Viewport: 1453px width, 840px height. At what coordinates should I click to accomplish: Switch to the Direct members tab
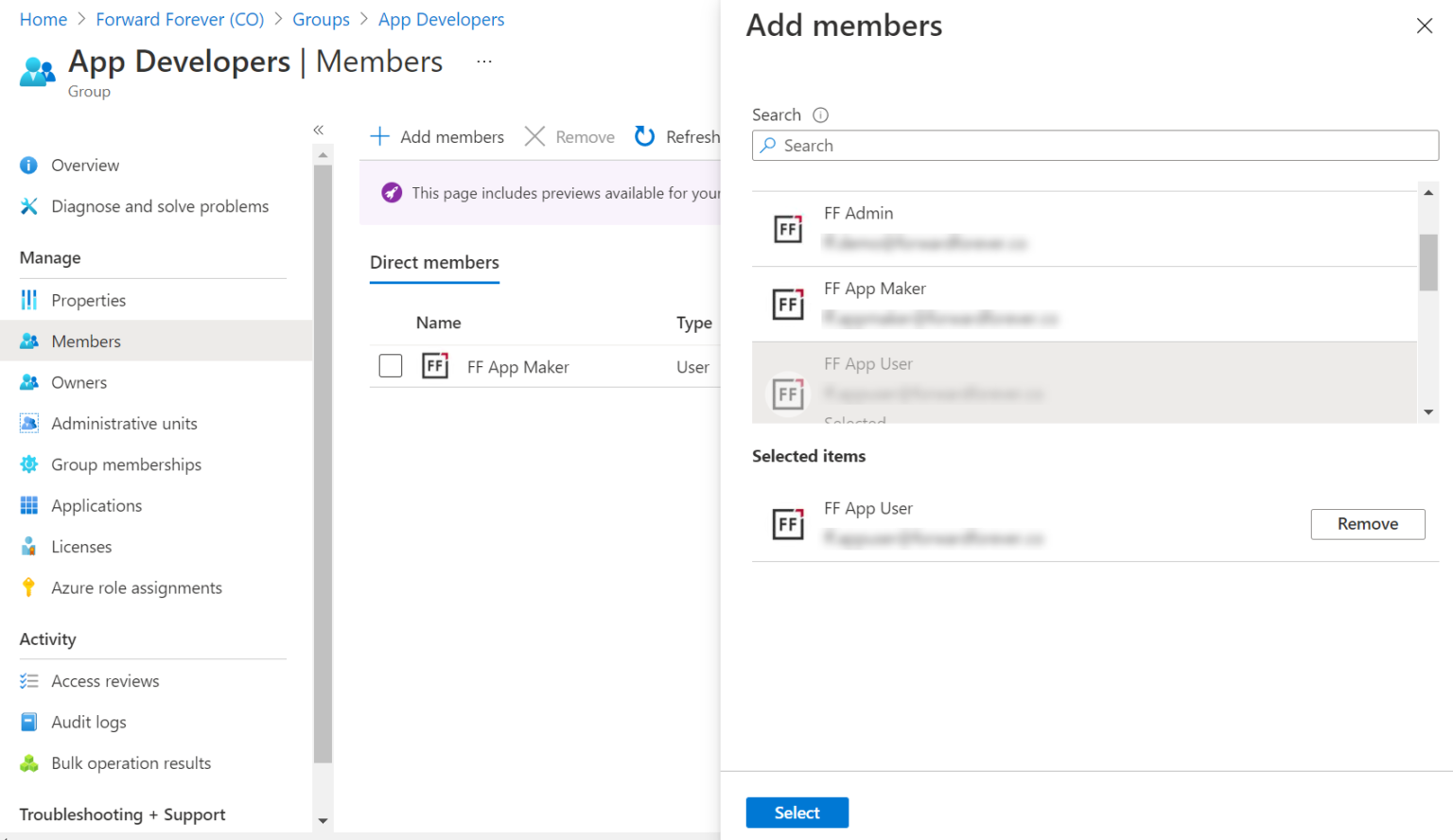pos(434,263)
